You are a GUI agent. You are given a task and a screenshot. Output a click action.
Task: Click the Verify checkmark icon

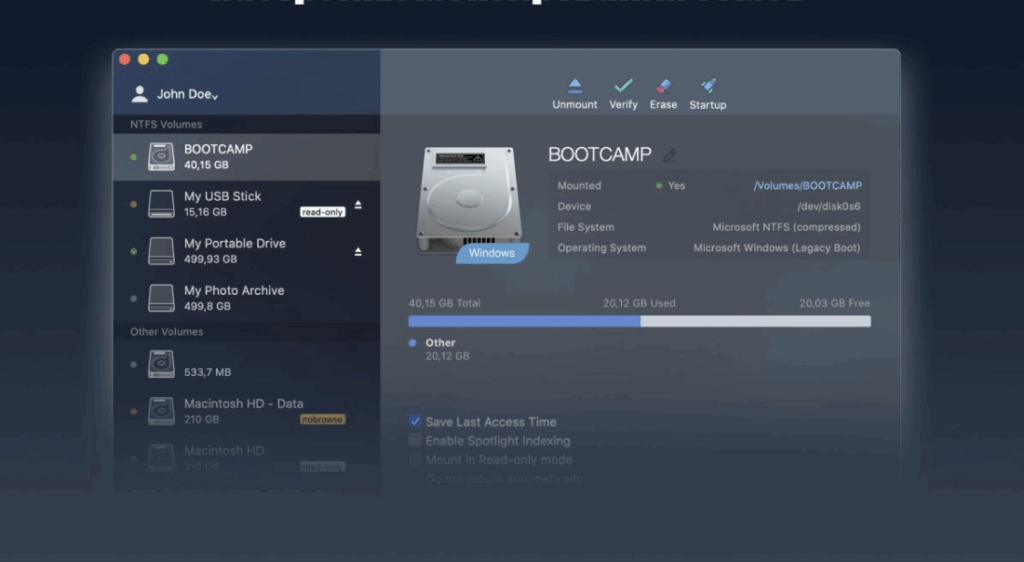pos(623,86)
